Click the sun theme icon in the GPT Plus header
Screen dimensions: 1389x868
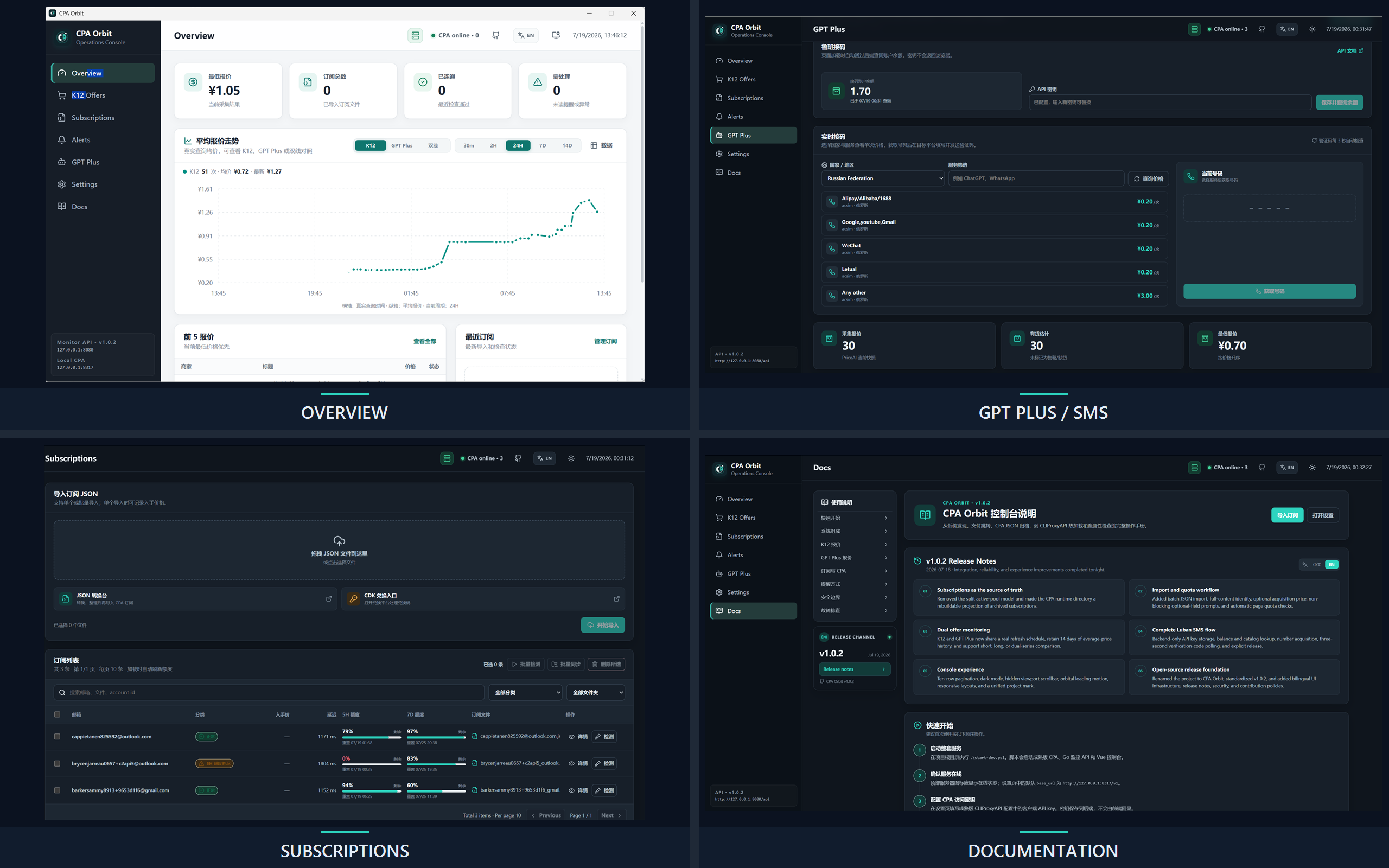(1312, 29)
